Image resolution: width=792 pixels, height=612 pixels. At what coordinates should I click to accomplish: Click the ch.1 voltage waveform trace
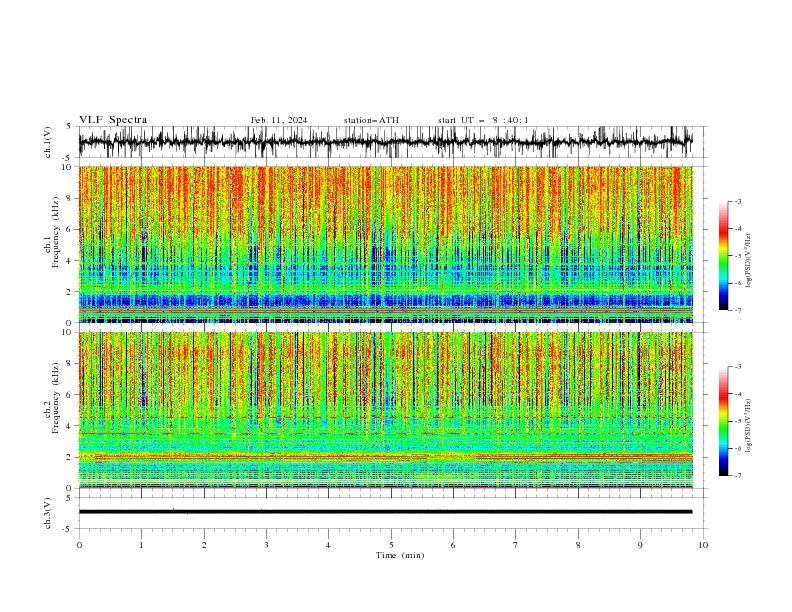point(385,142)
